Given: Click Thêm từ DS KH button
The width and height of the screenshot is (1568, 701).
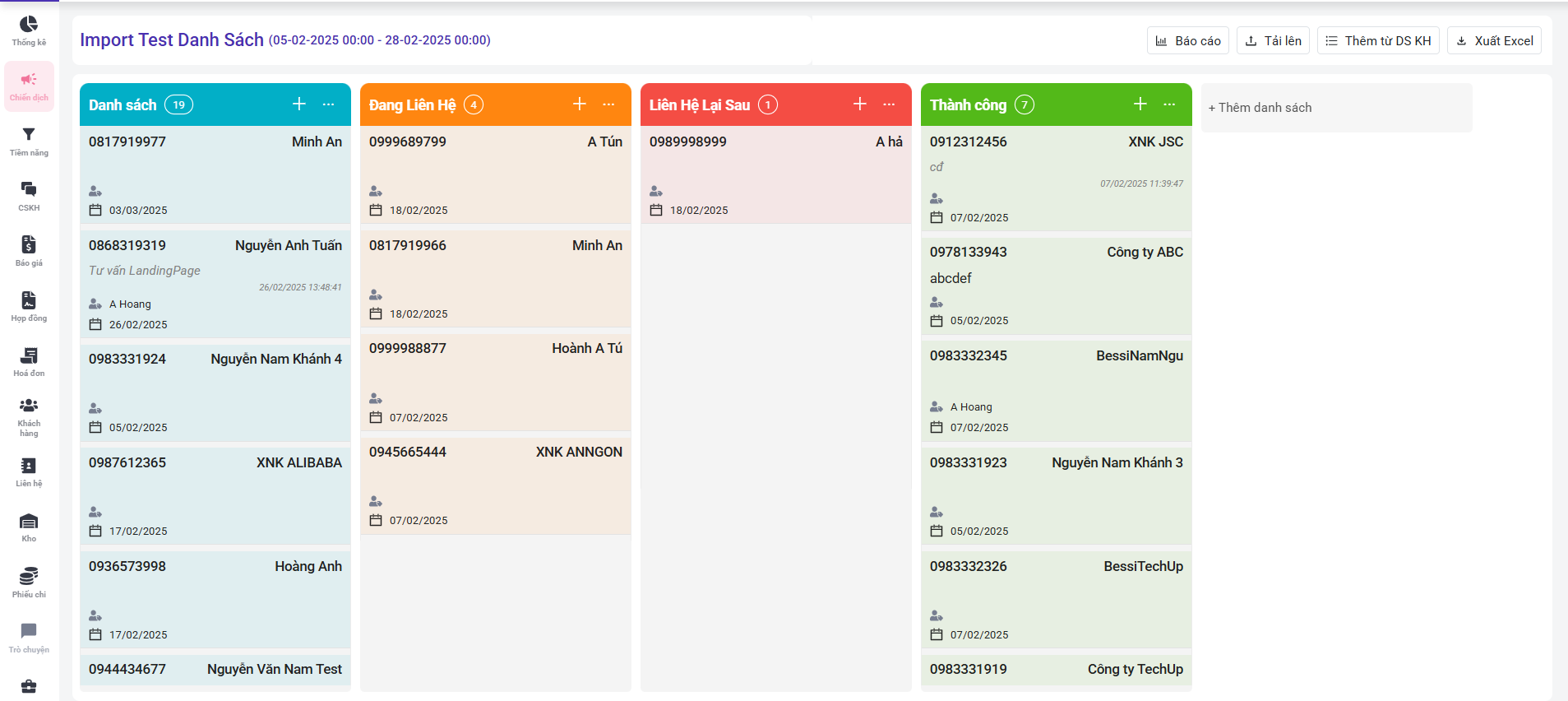Looking at the screenshot, I should tap(1379, 40).
